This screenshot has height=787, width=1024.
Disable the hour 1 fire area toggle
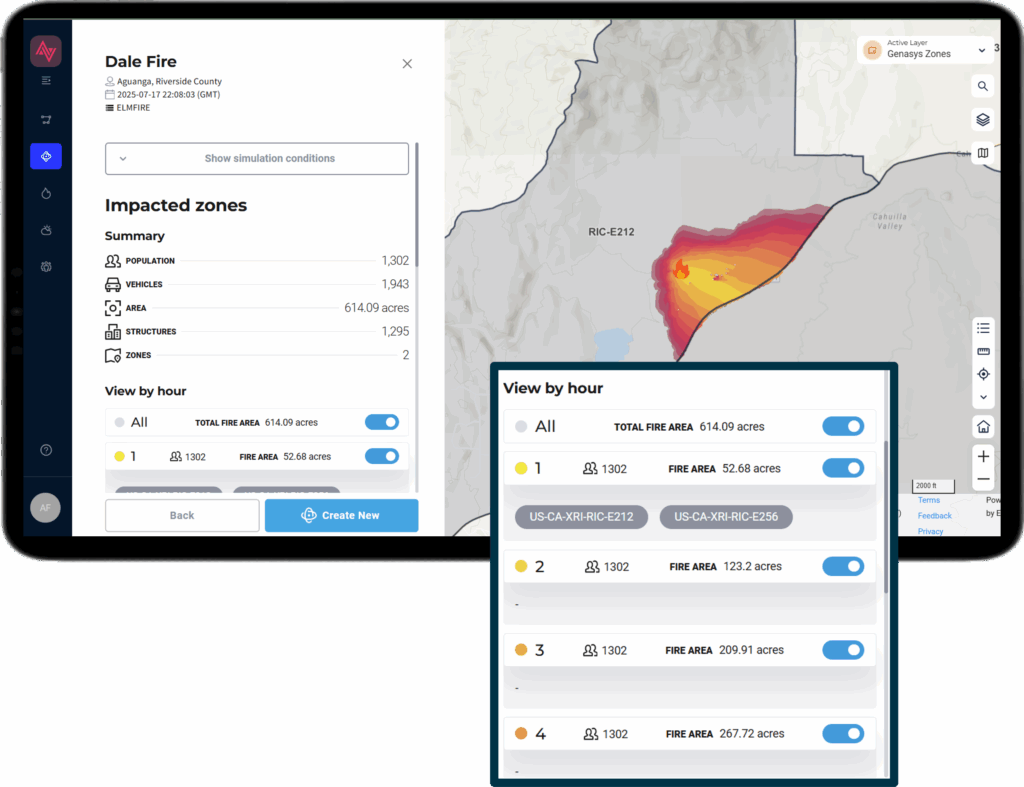843,468
